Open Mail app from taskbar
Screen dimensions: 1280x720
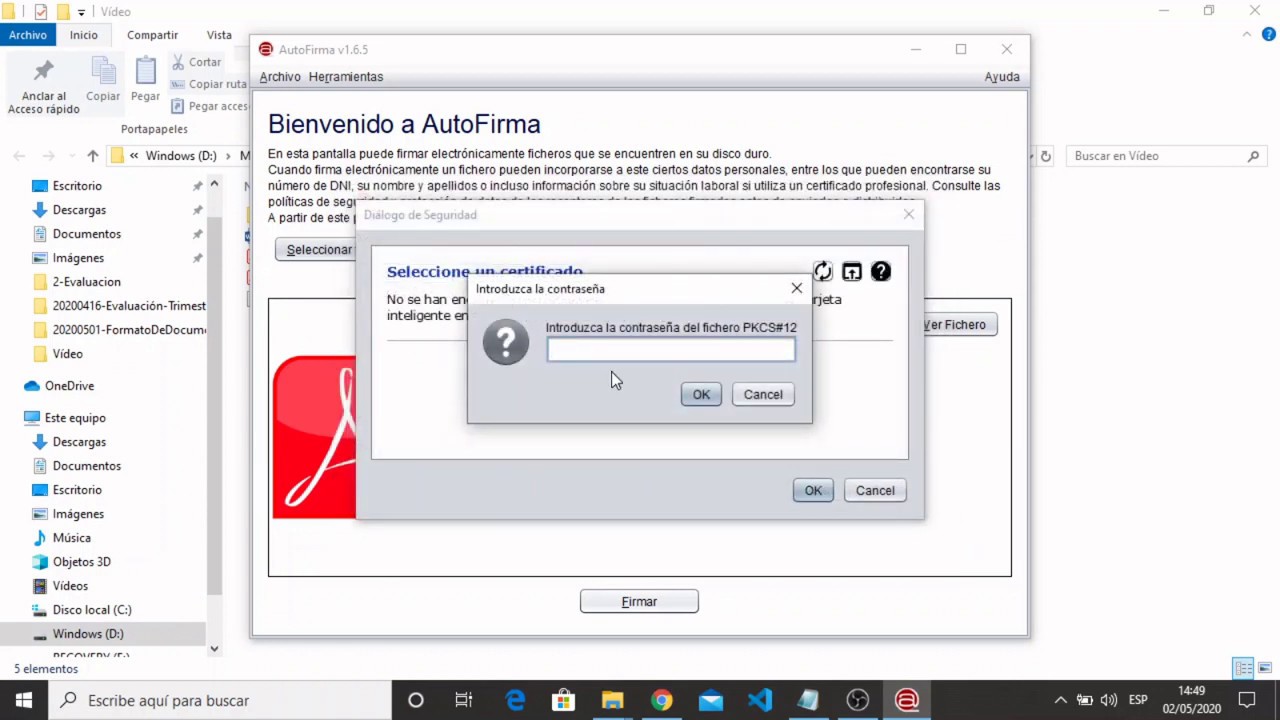pos(711,700)
